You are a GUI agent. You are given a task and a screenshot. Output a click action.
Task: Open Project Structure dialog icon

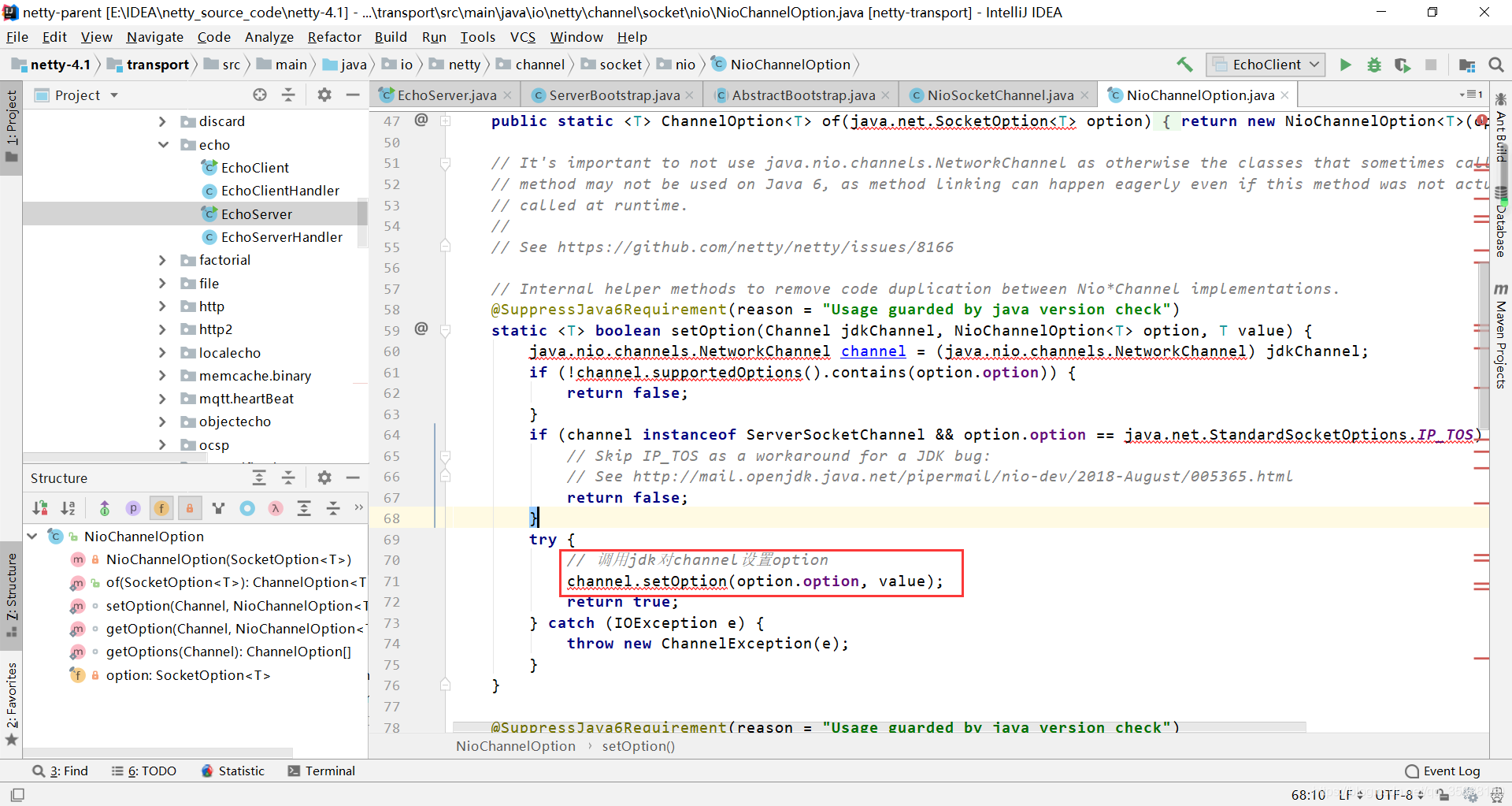tap(1467, 65)
